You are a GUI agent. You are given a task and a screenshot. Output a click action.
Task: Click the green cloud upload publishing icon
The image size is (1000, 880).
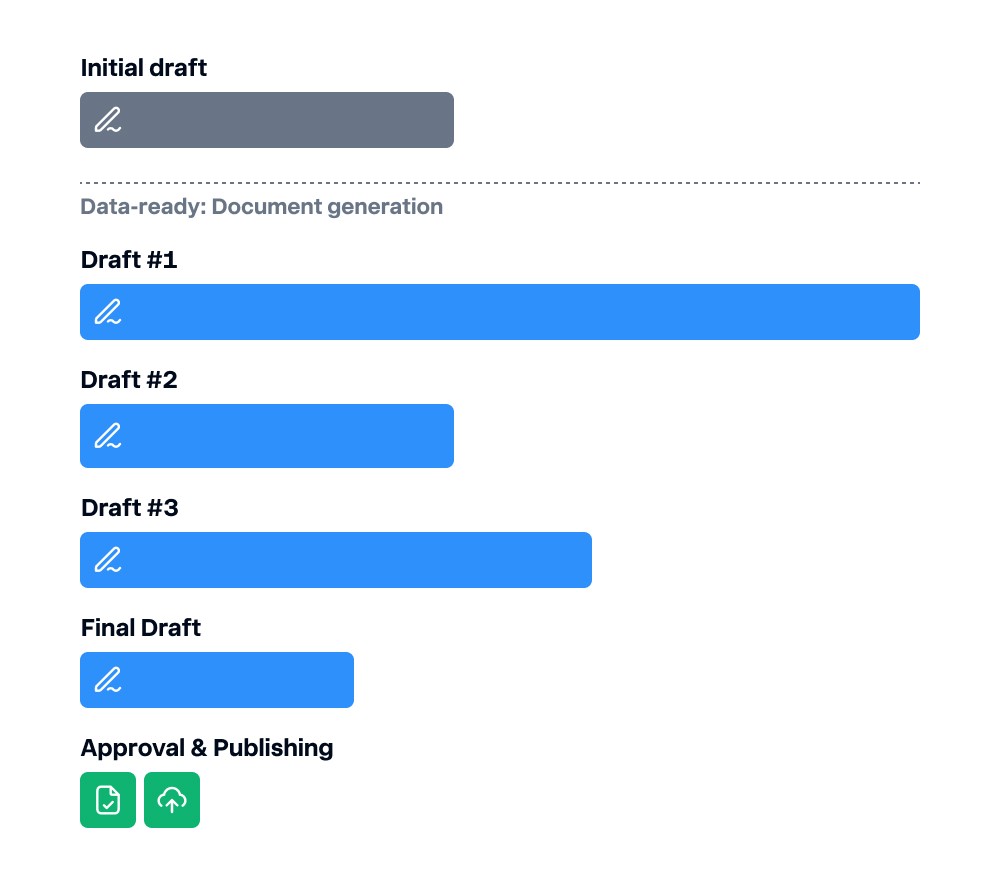coord(172,800)
